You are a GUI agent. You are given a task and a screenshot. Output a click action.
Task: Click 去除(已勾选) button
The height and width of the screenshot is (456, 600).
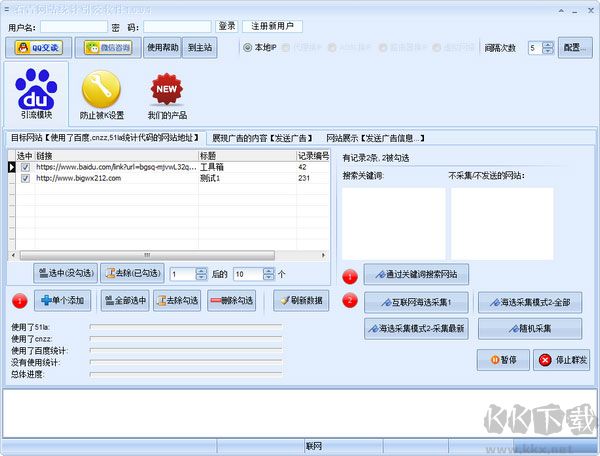point(132,273)
